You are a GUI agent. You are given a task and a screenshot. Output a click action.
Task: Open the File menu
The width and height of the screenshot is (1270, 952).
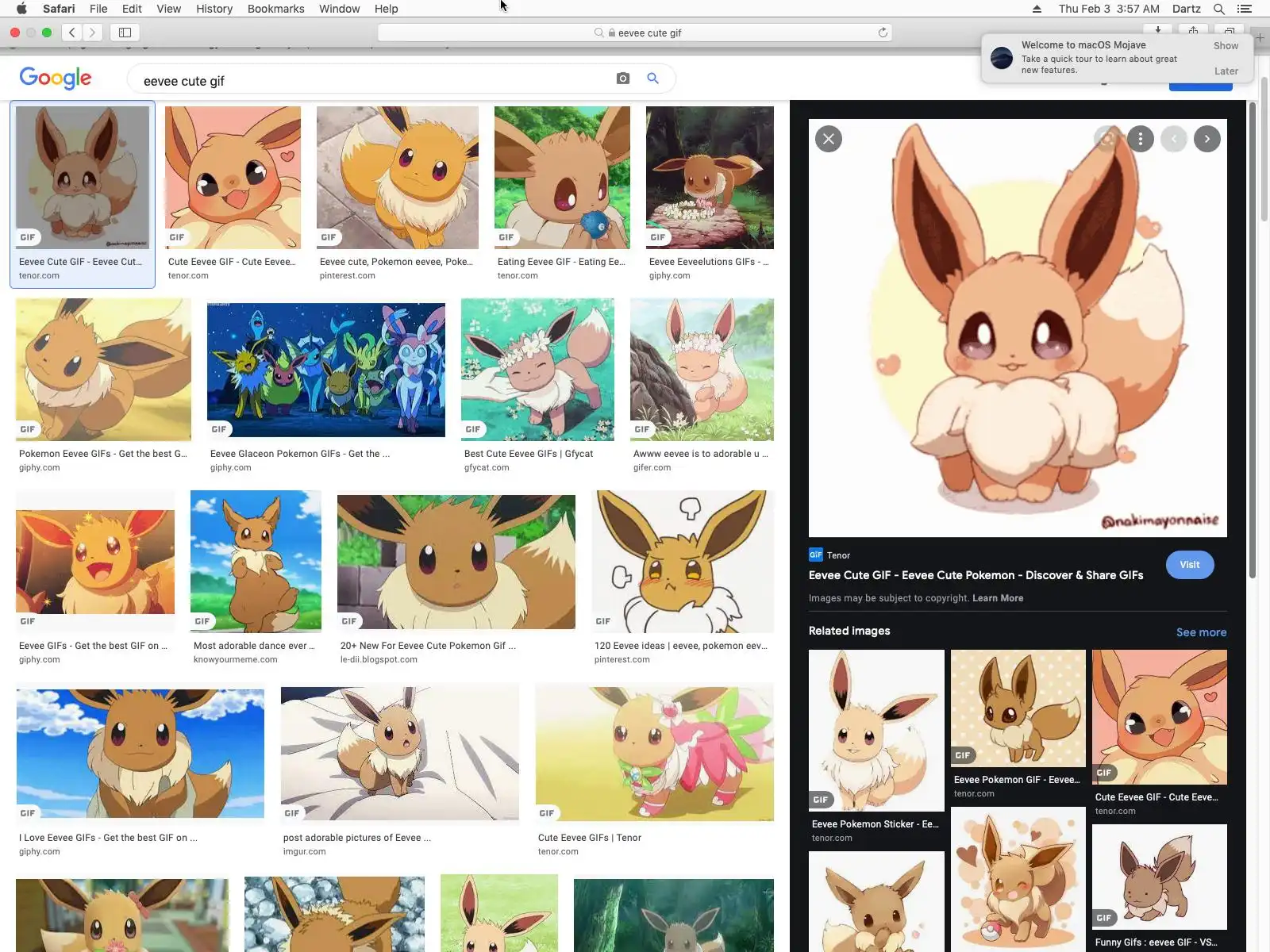pyautogui.click(x=98, y=9)
